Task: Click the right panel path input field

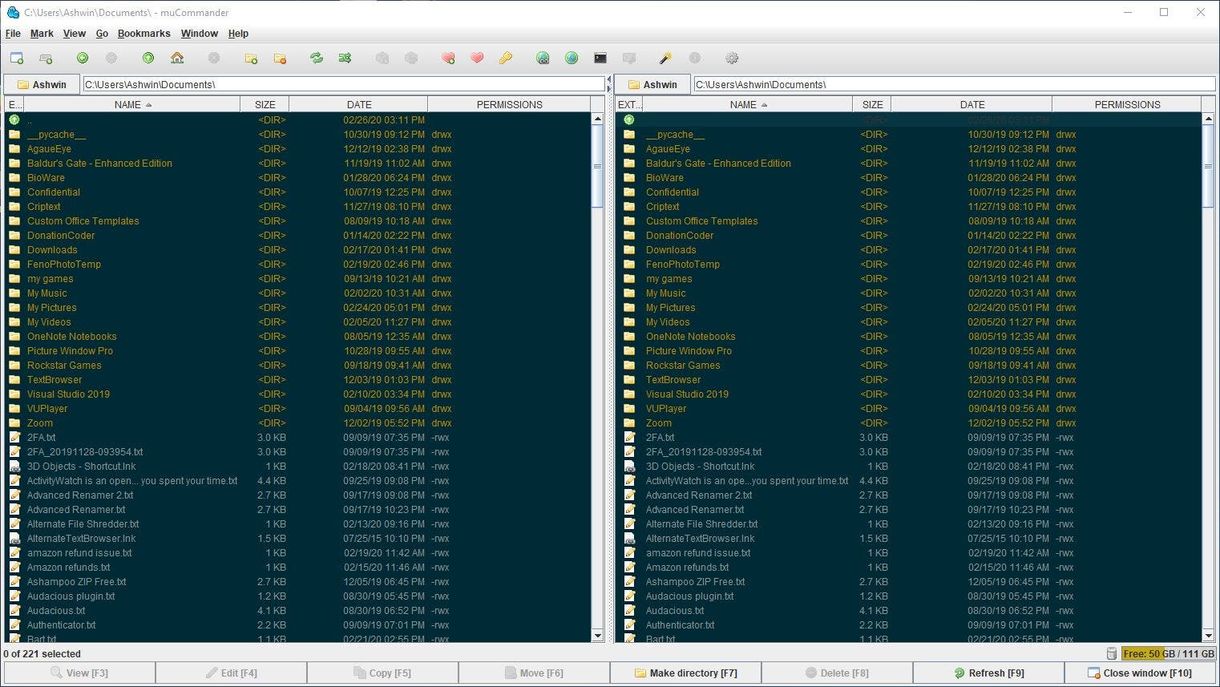Action: pyautogui.click(x=954, y=85)
